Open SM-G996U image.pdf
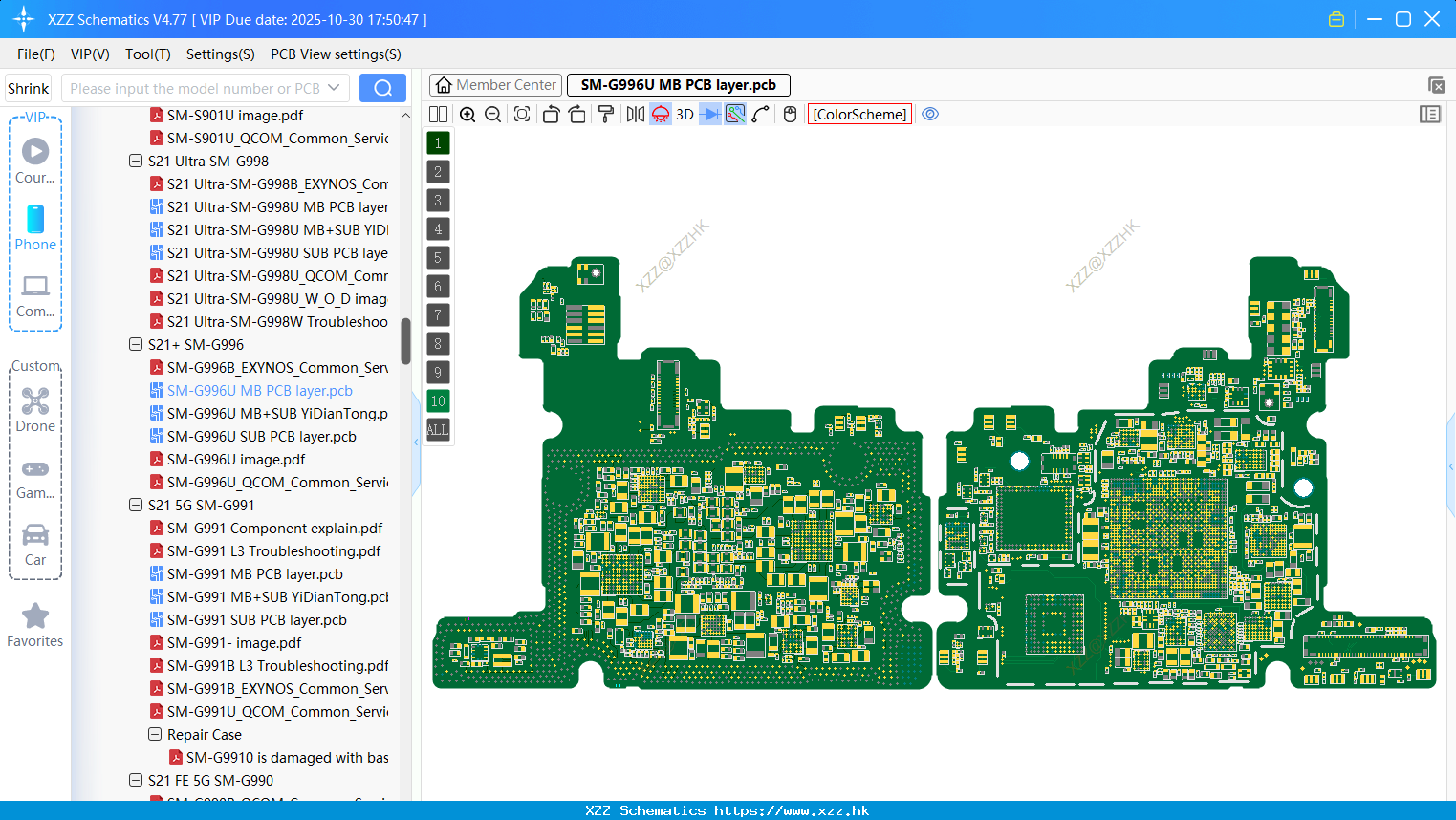This screenshot has width=1456, height=820. tap(236, 459)
